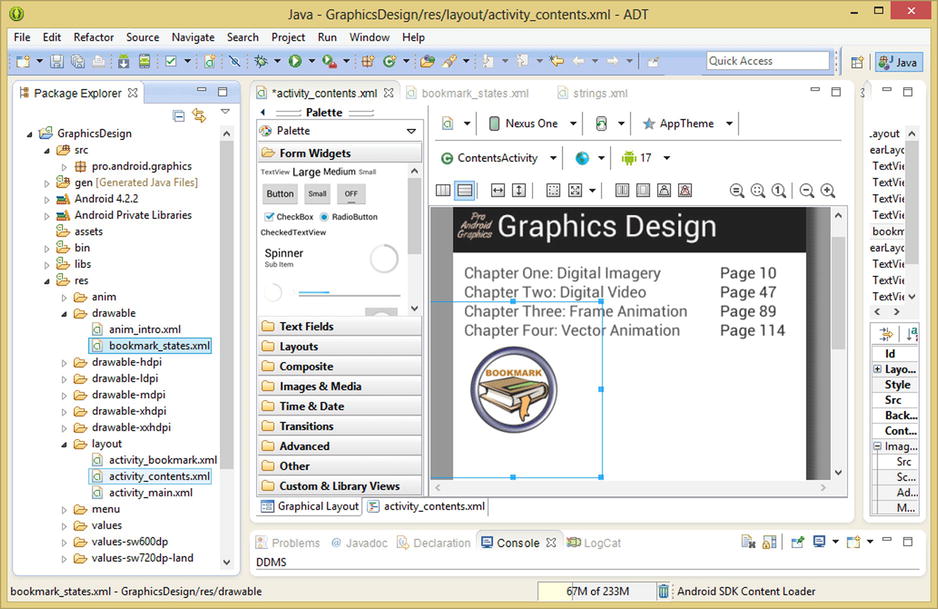Switch to the activity_contents.xml source tab

pyautogui.click(x=427, y=506)
